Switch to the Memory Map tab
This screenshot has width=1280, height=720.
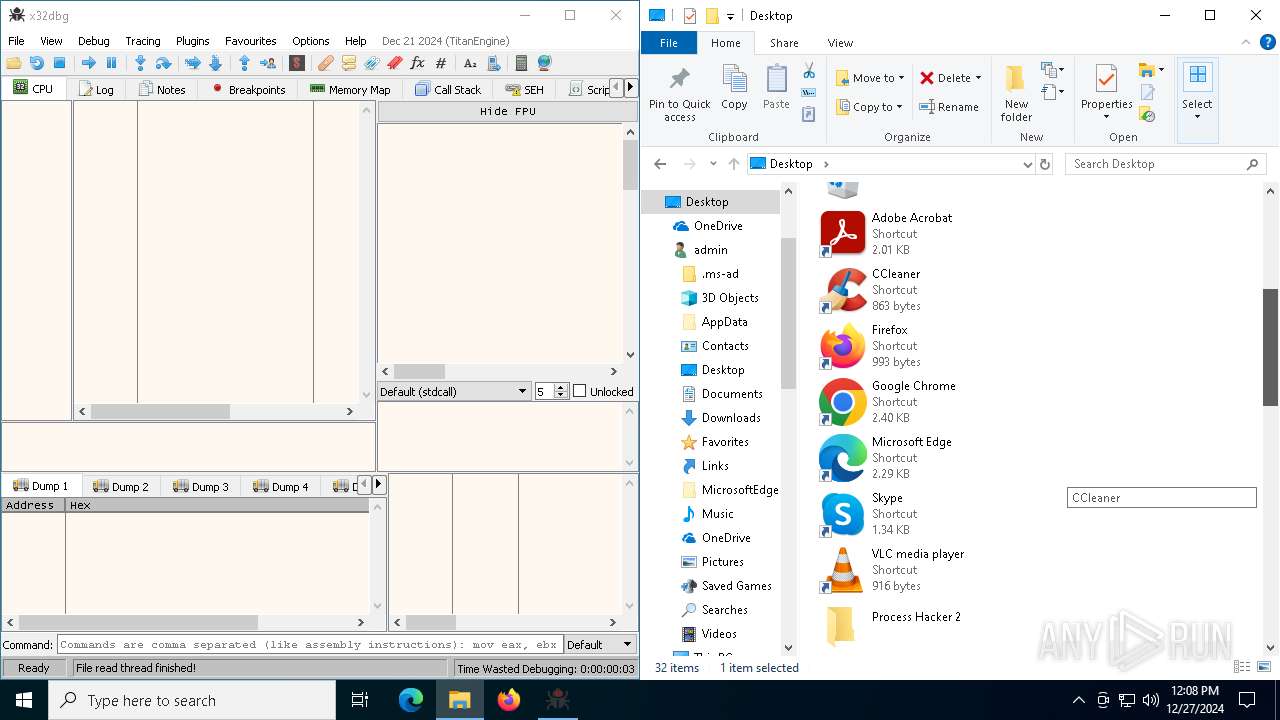[350, 89]
